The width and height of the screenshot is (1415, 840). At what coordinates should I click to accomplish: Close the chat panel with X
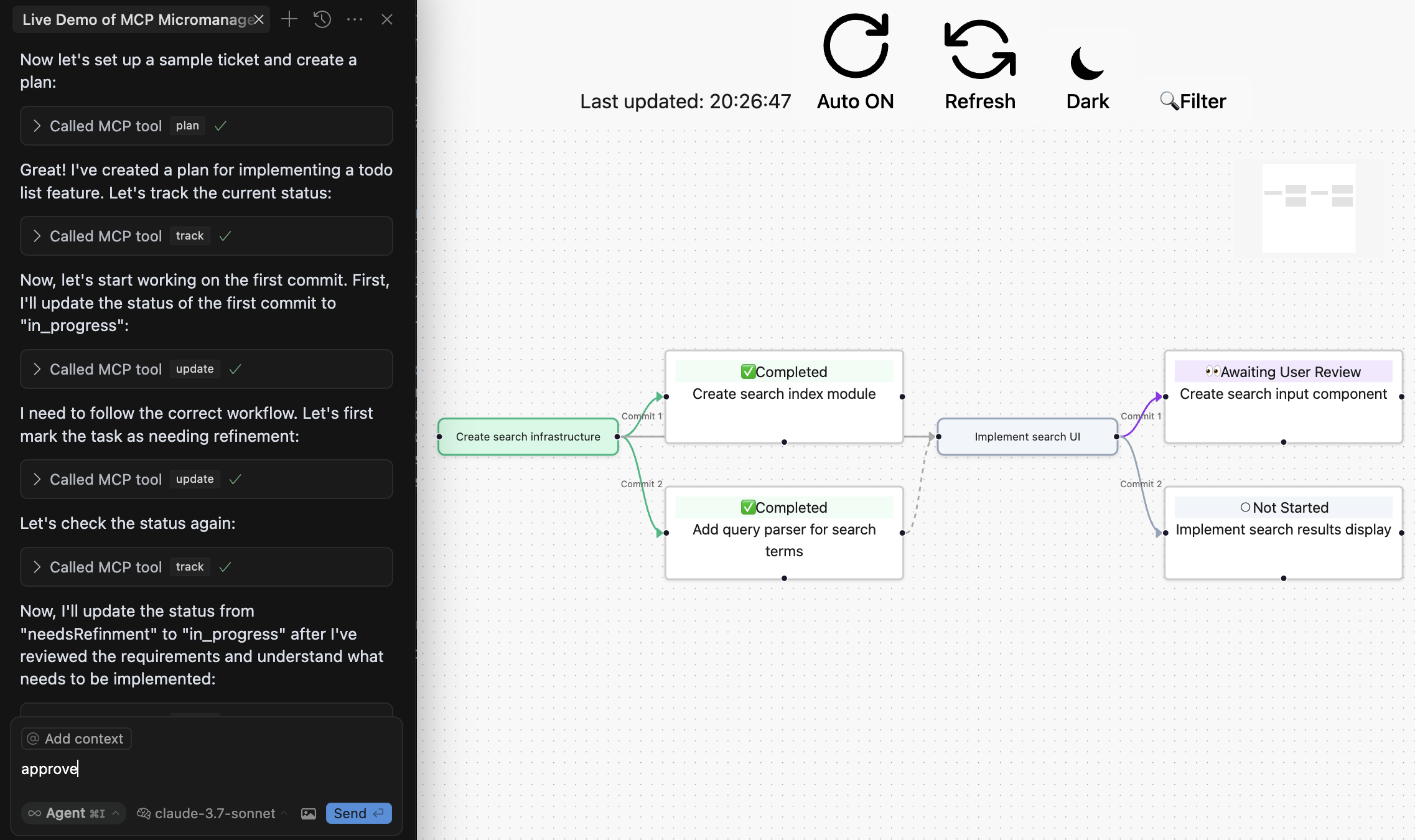click(x=387, y=19)
